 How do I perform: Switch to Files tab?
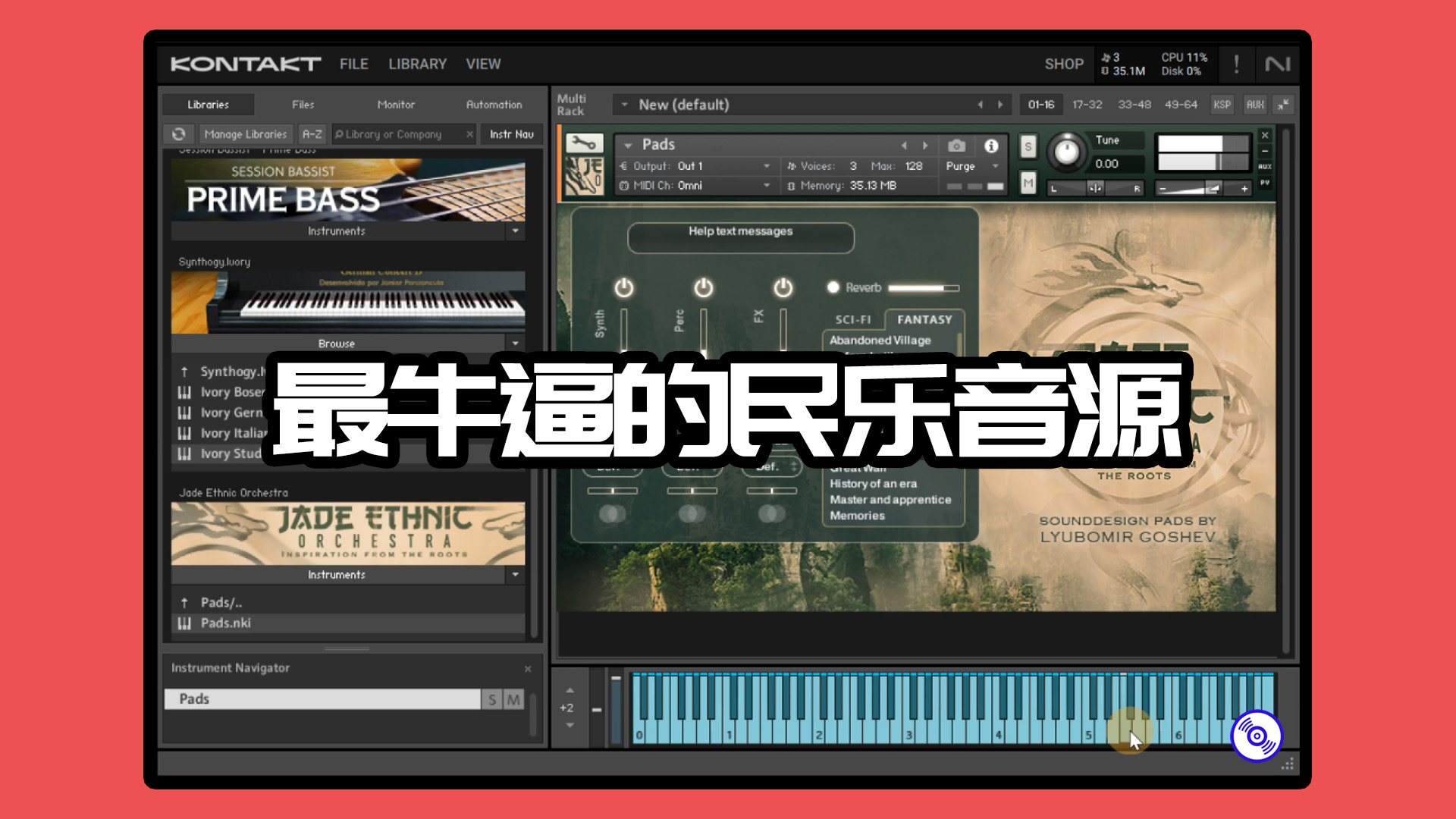tap(303, 105)
